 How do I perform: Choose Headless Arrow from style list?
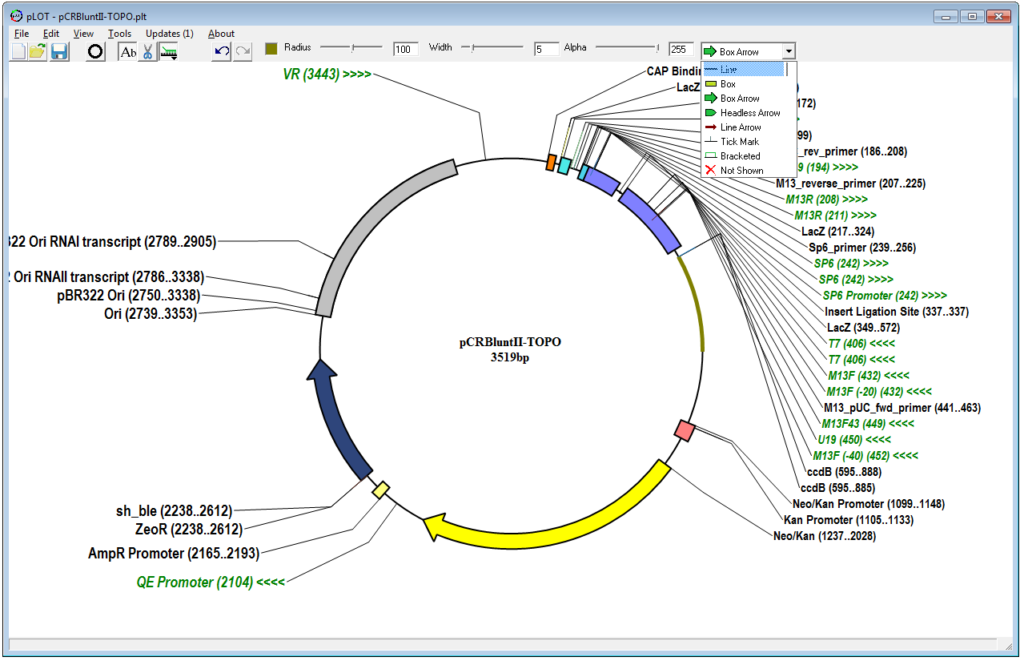click(x=749, y=113)
